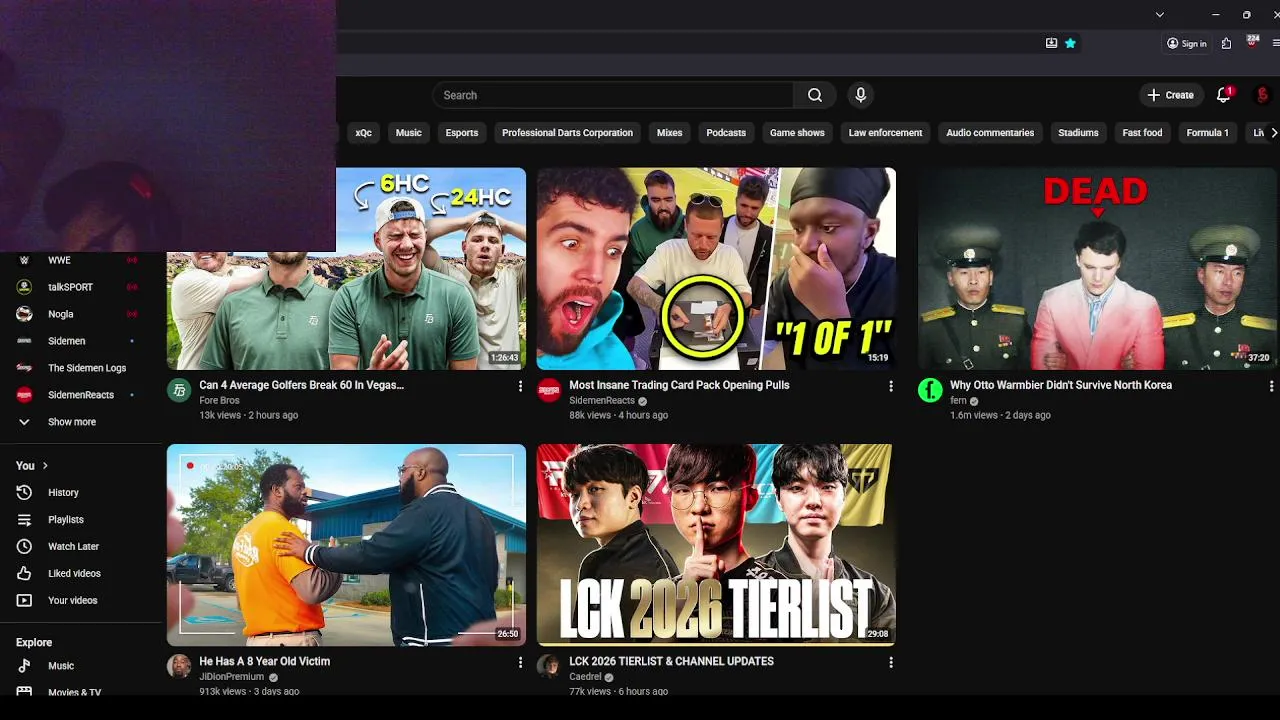The image size is (1280, 720).
Task: Open options menu for Fore Bros golf video
Action: [x=520, y=386]
